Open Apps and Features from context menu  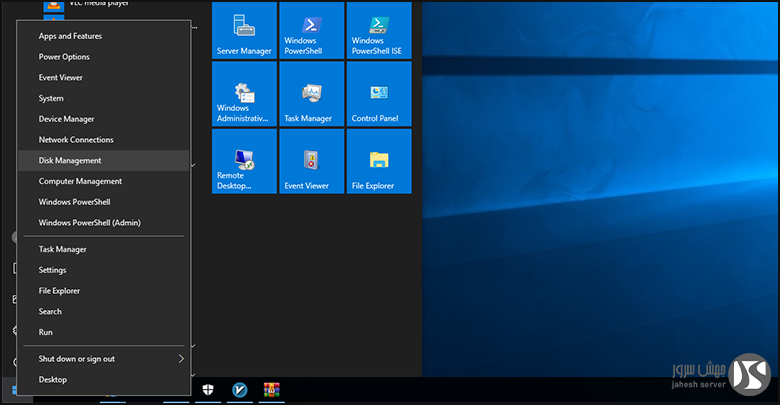click(103, 36)
